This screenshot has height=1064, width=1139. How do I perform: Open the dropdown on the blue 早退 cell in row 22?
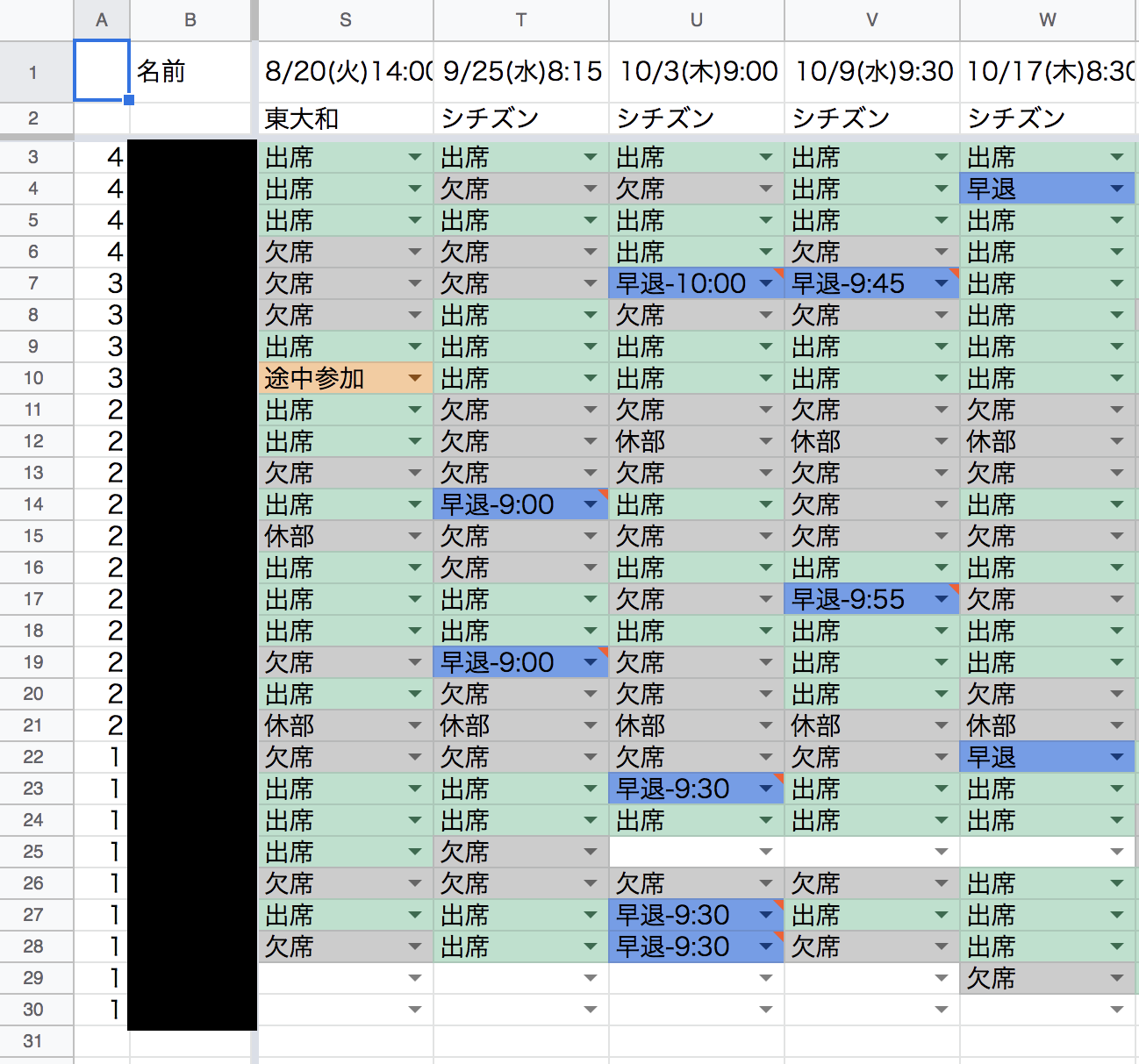pyautogui.click(x=1117, y=757)
